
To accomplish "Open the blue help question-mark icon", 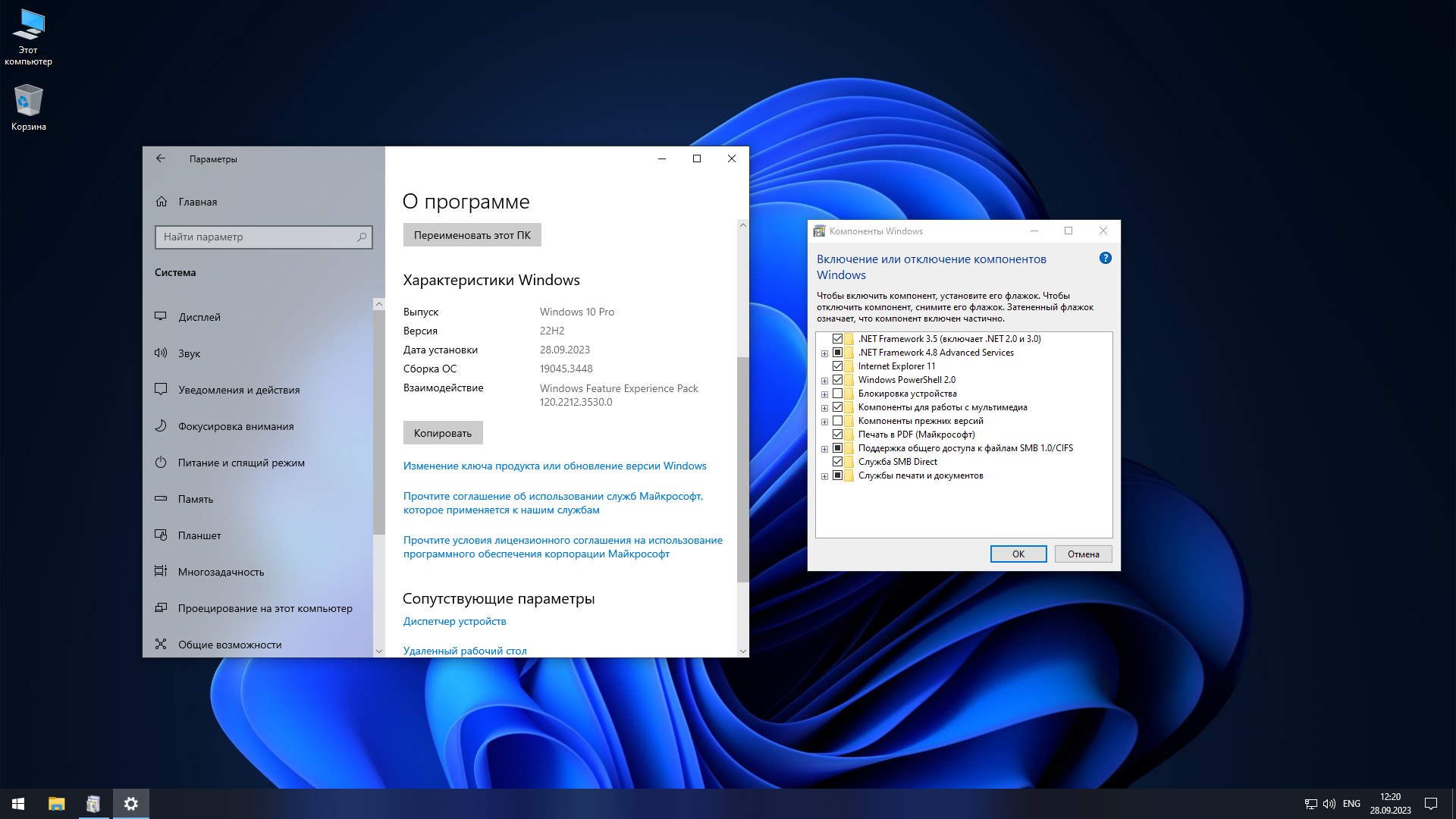I will point(1105,259).
